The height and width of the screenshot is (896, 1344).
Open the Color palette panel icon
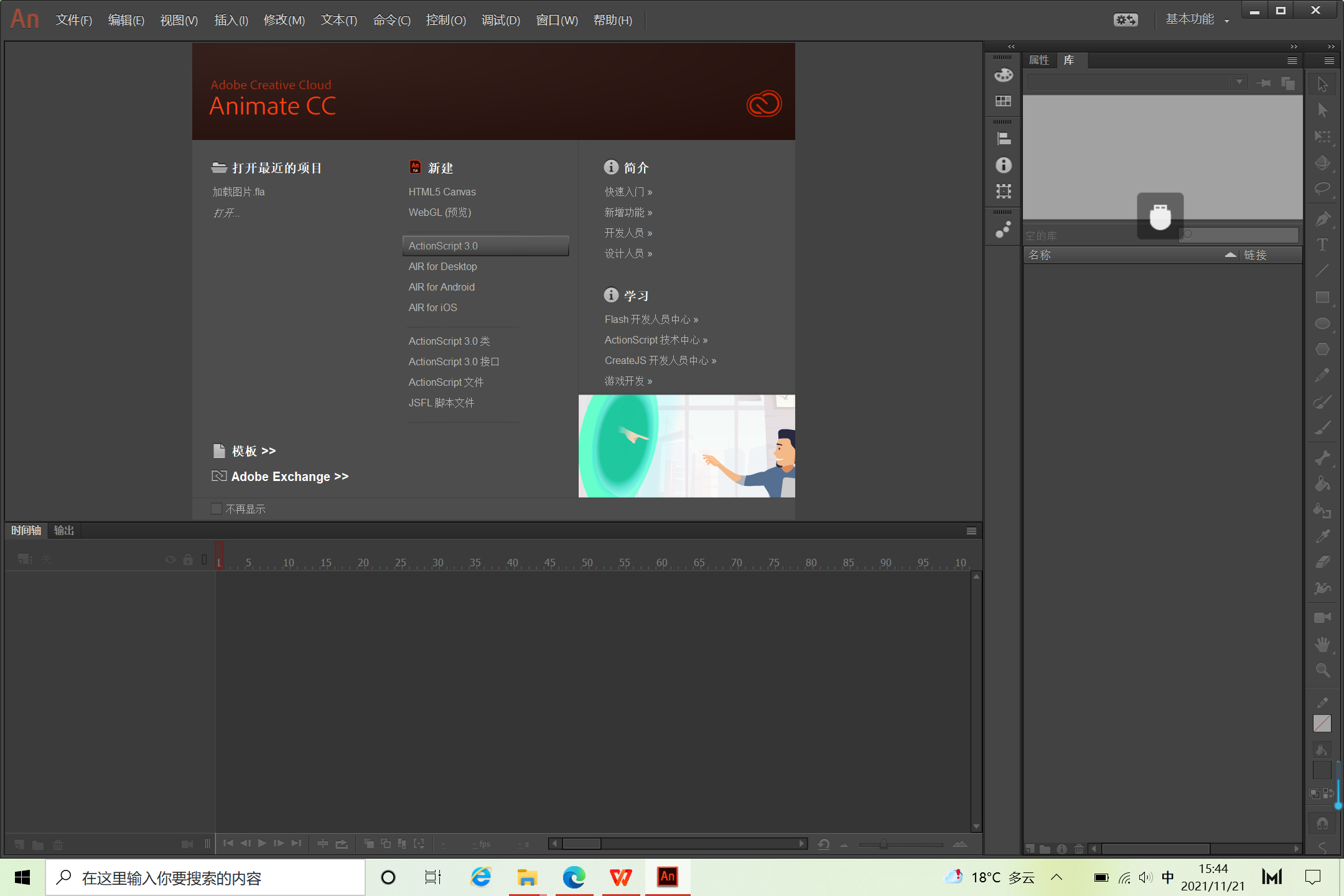[1003, 75]
